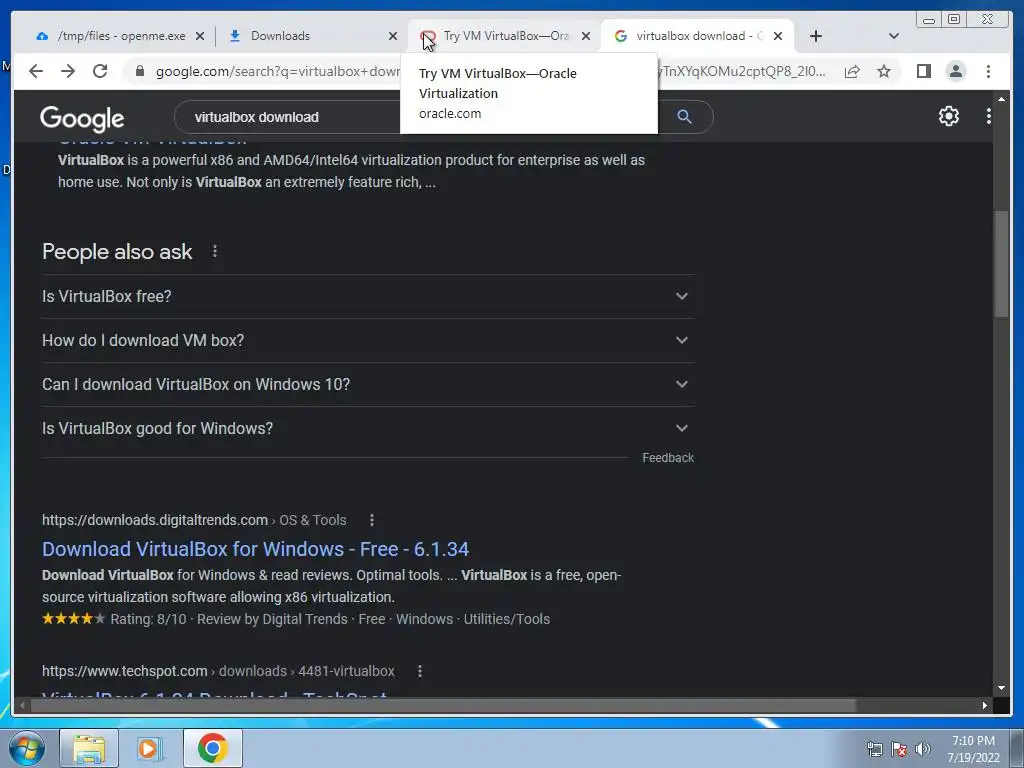Open the volume control tray icon
This screenshot has width=1024, height=768.
click(923, 749)
